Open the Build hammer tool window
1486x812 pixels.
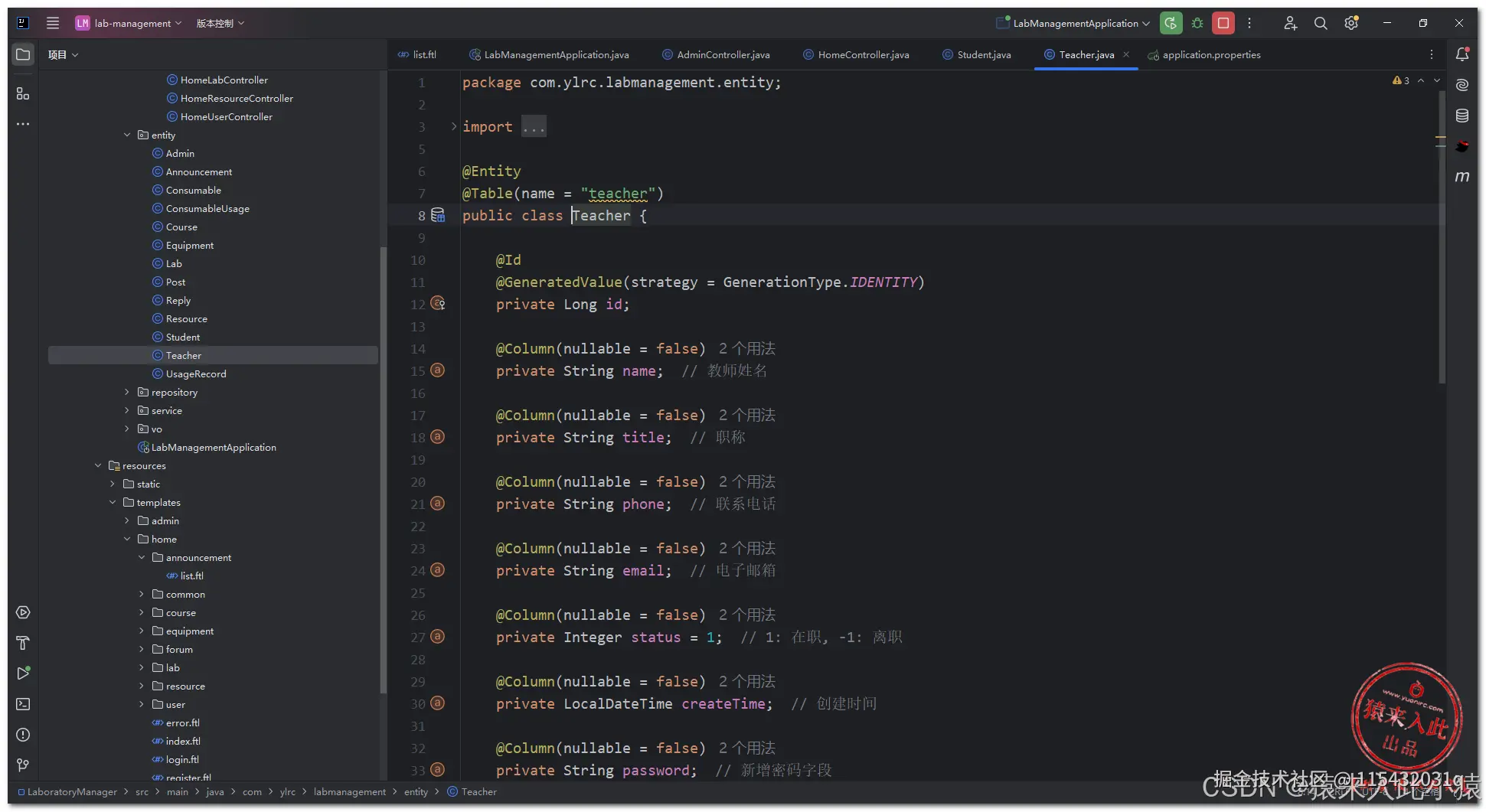[23, 643]
